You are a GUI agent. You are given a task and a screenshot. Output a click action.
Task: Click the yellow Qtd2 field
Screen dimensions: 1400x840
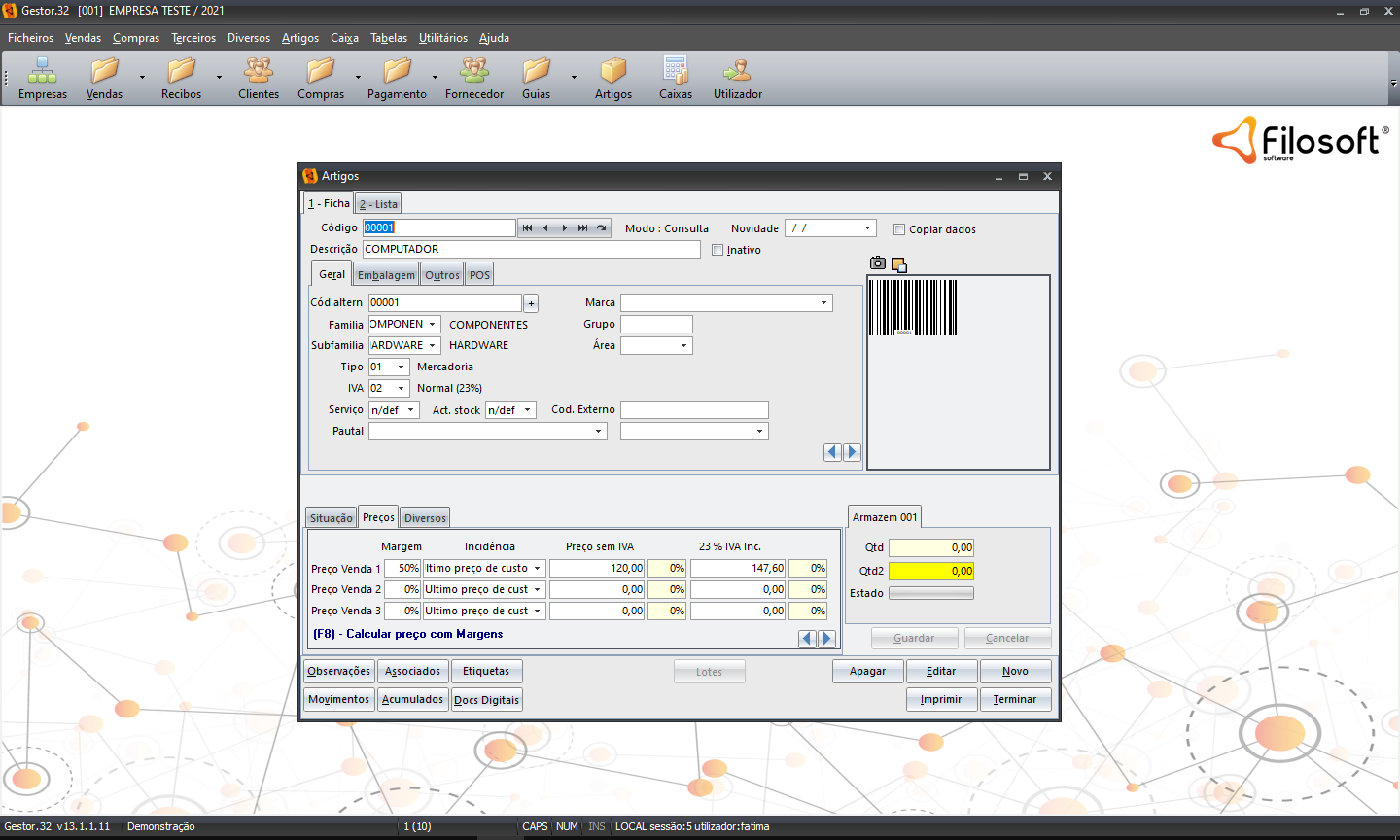[930, 572]
